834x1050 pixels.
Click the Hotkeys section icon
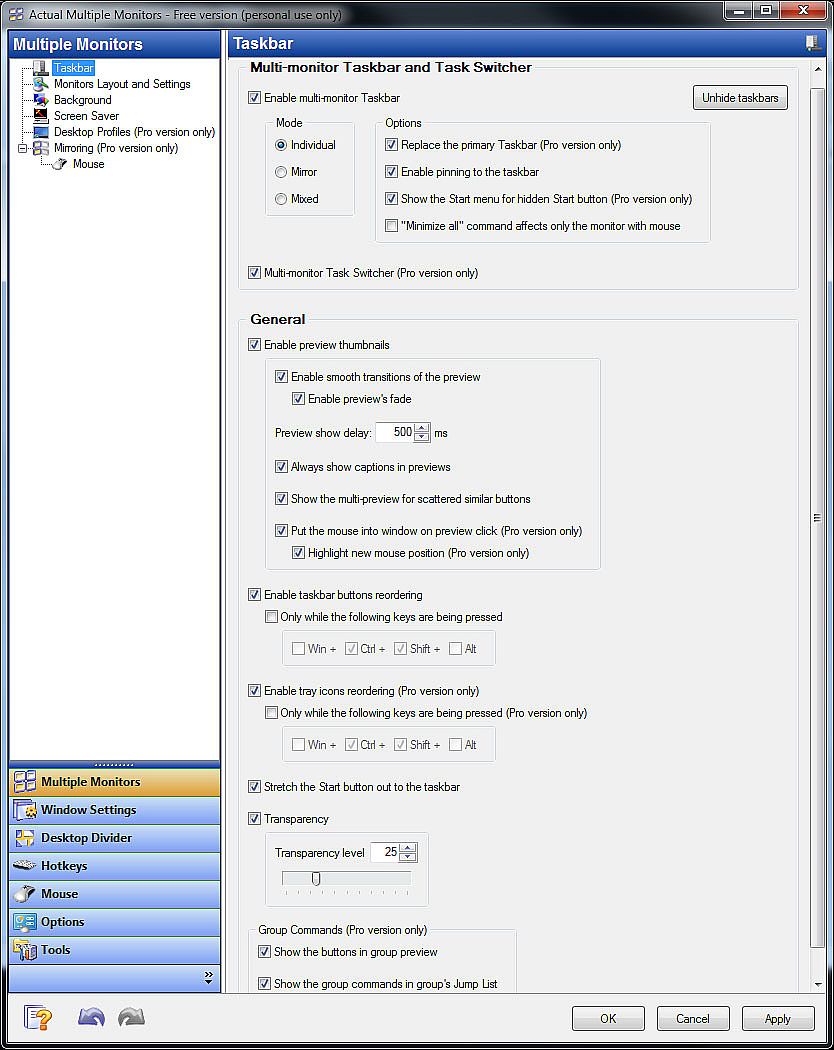(25, 866)
